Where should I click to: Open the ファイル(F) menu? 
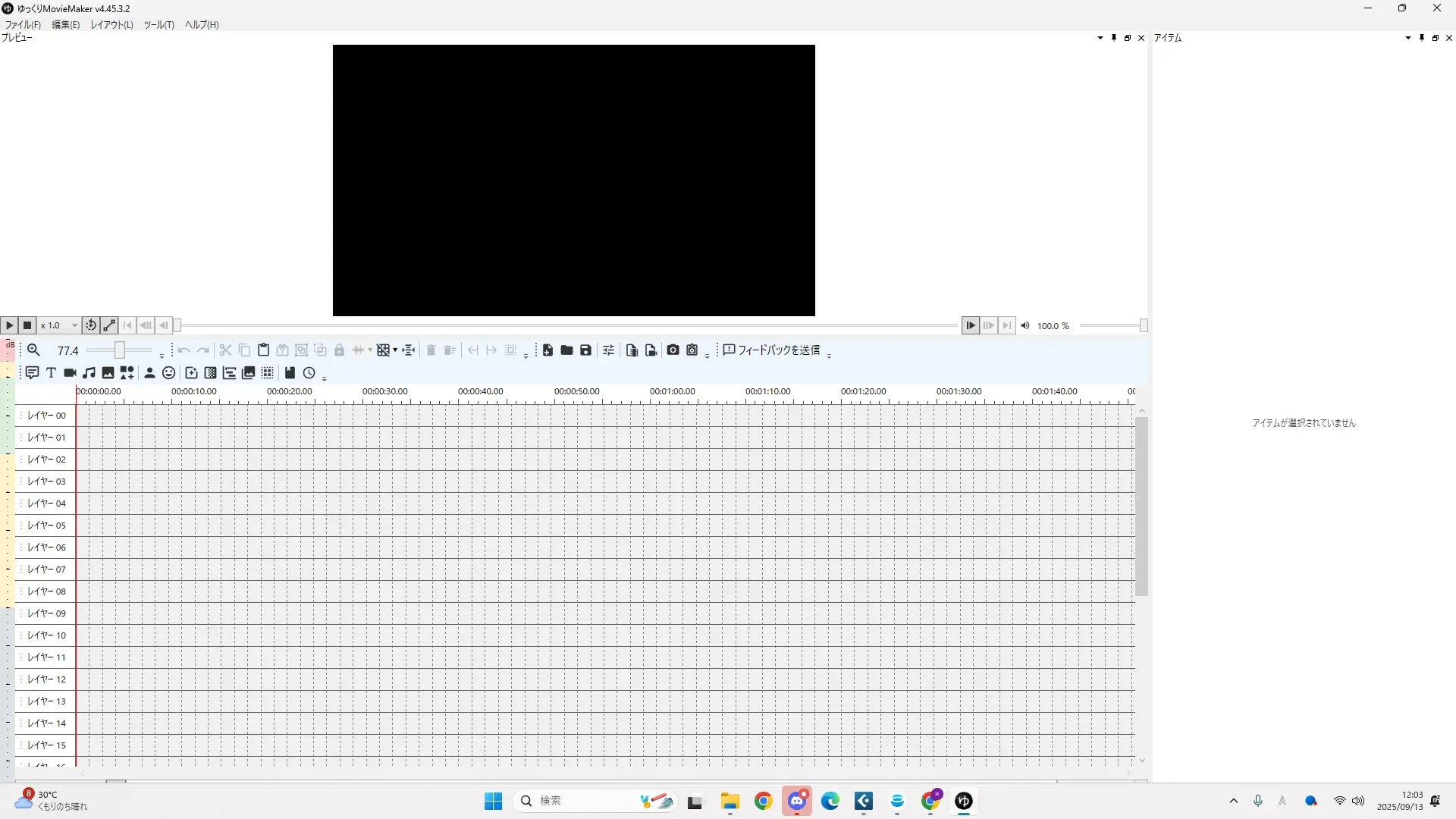point(23,25)
